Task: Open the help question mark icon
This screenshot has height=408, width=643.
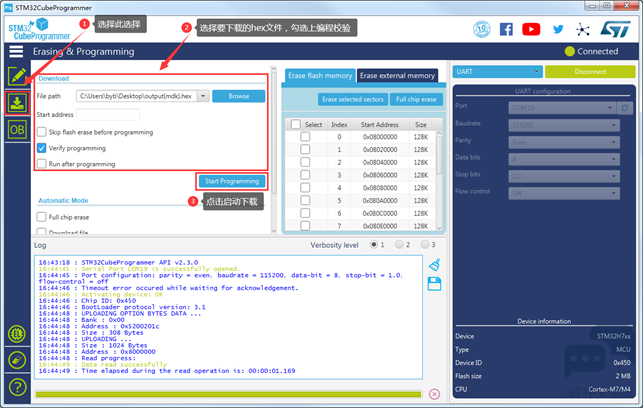Action: 17,387
